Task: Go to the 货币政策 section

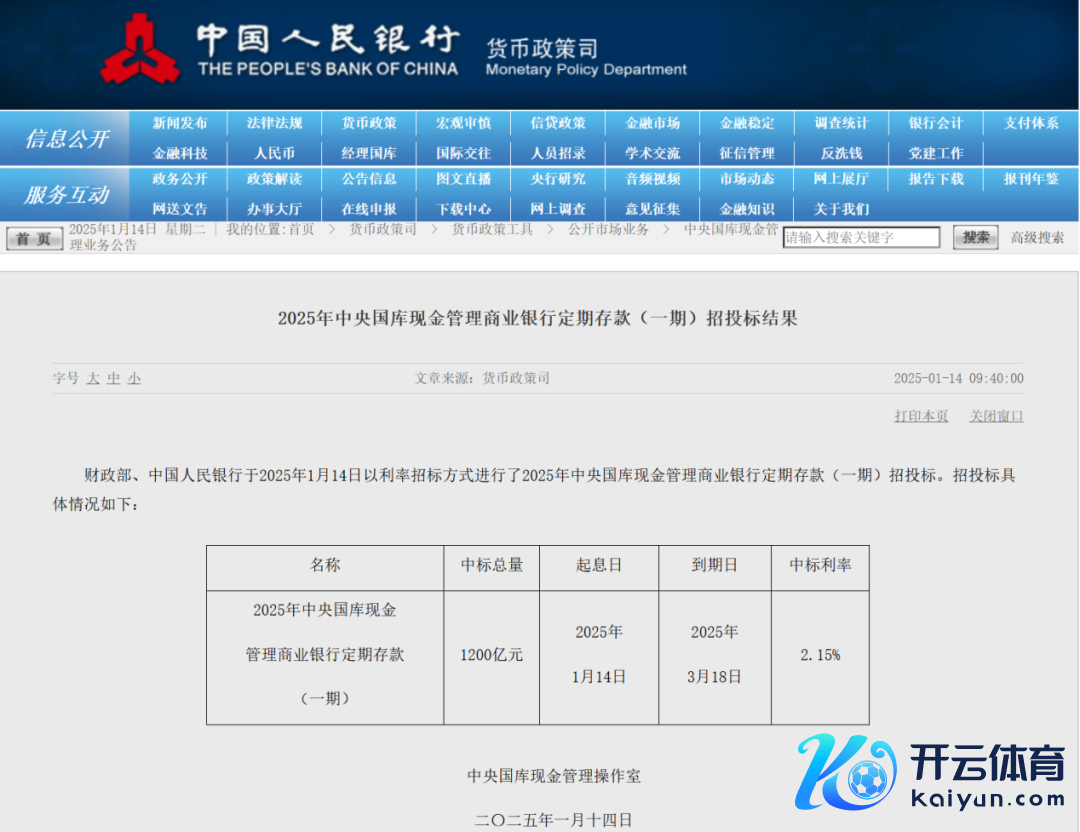Action: (x=369, y=123)
